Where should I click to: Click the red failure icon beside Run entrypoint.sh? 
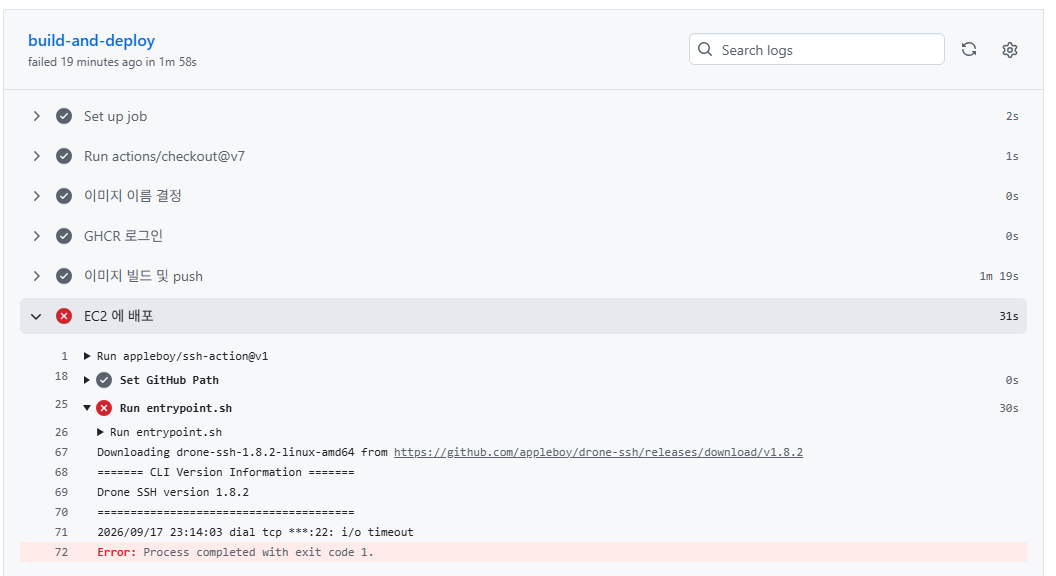[104, 408]
